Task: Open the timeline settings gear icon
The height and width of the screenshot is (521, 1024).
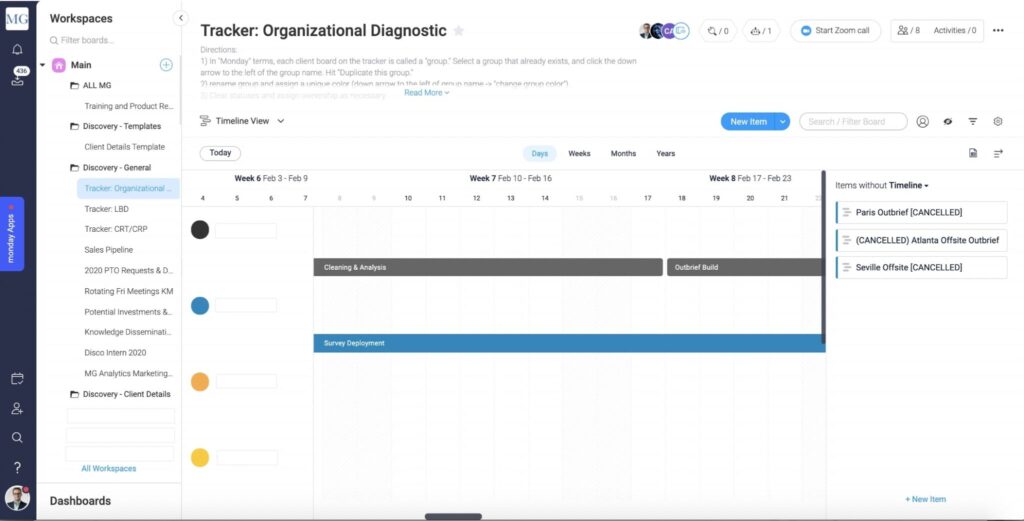Action: (x=997, y=122)
